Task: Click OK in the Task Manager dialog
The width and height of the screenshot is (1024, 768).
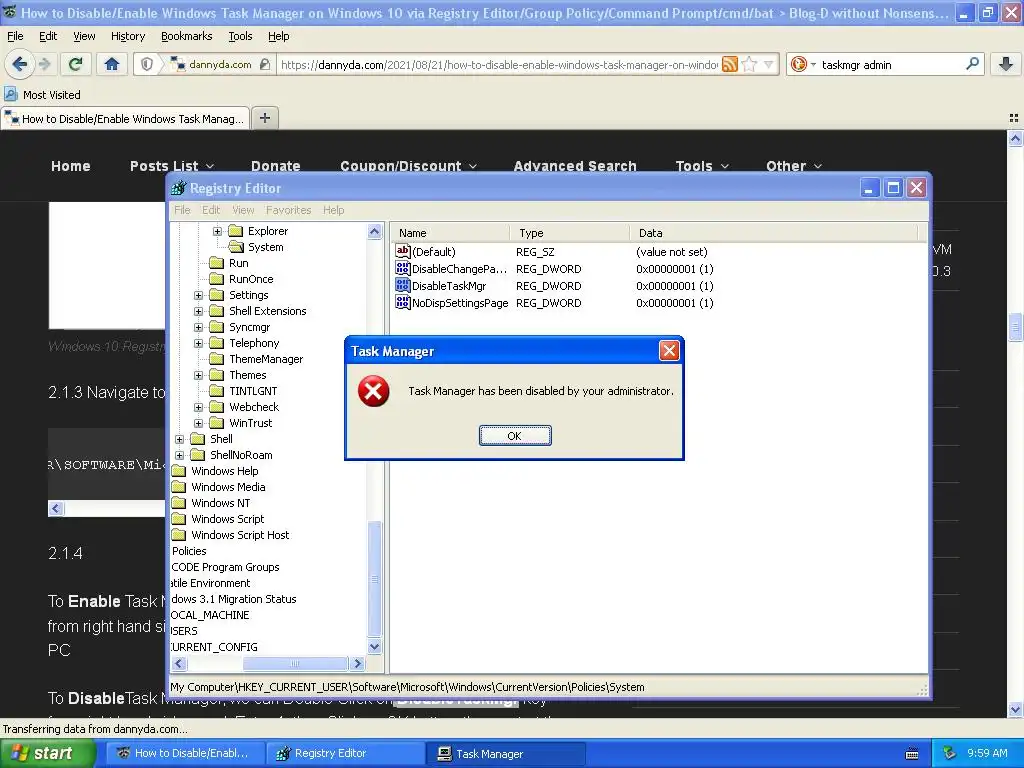Action: click(x=515, y=436)
